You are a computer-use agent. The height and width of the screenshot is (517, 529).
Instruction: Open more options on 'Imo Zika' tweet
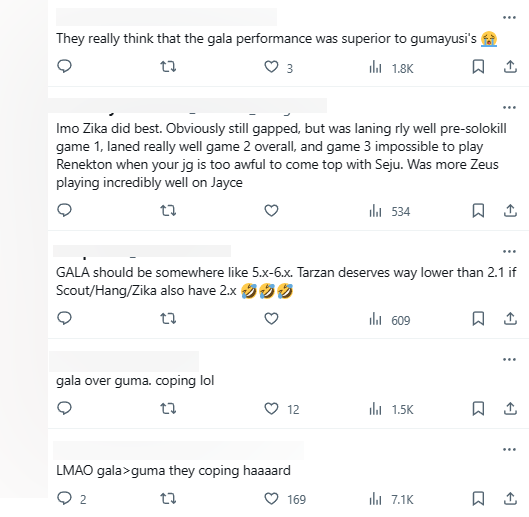[509, 107]
